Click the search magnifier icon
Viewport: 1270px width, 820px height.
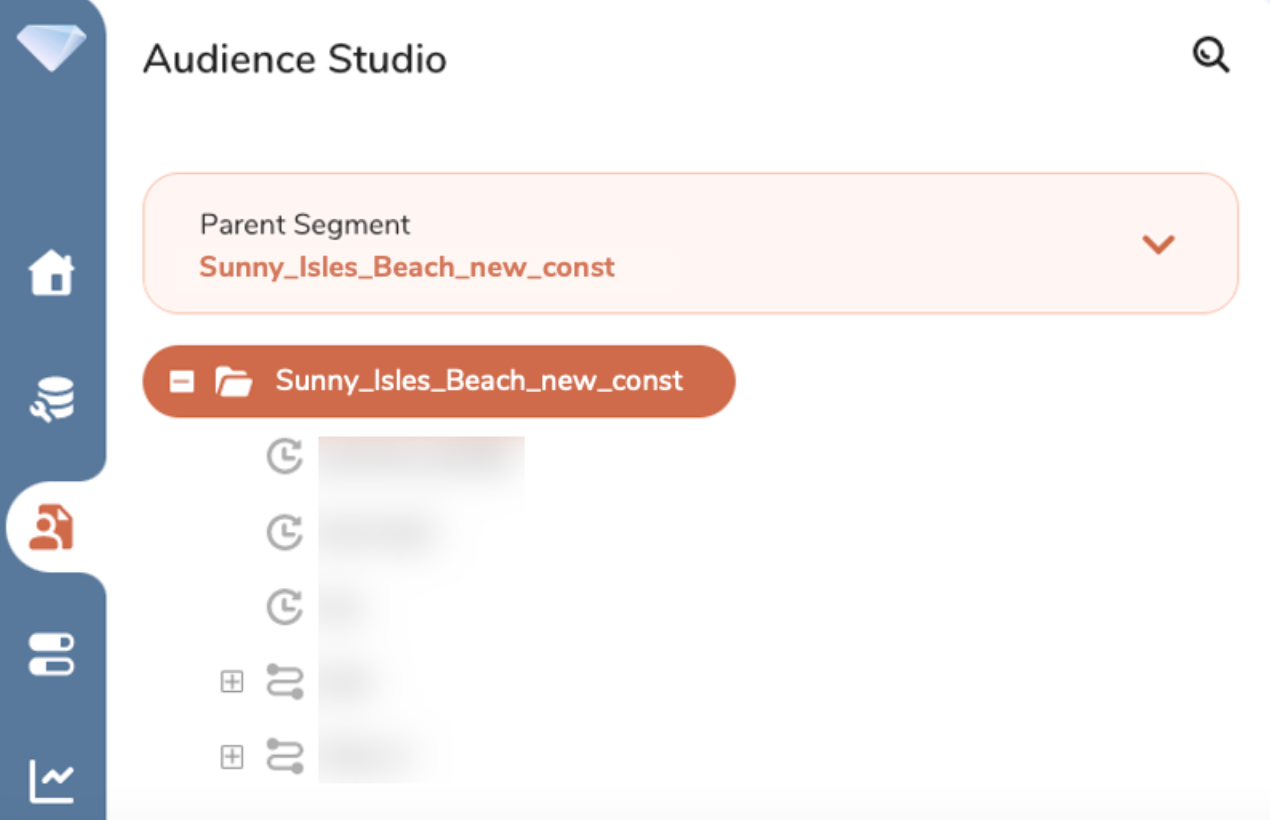click(1211, 55)
